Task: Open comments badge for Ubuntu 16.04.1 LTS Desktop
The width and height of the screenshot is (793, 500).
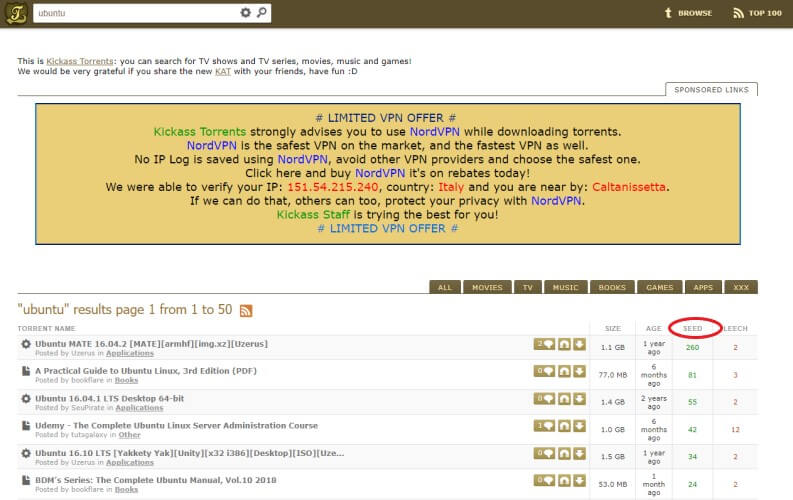Action: (544, 399)
